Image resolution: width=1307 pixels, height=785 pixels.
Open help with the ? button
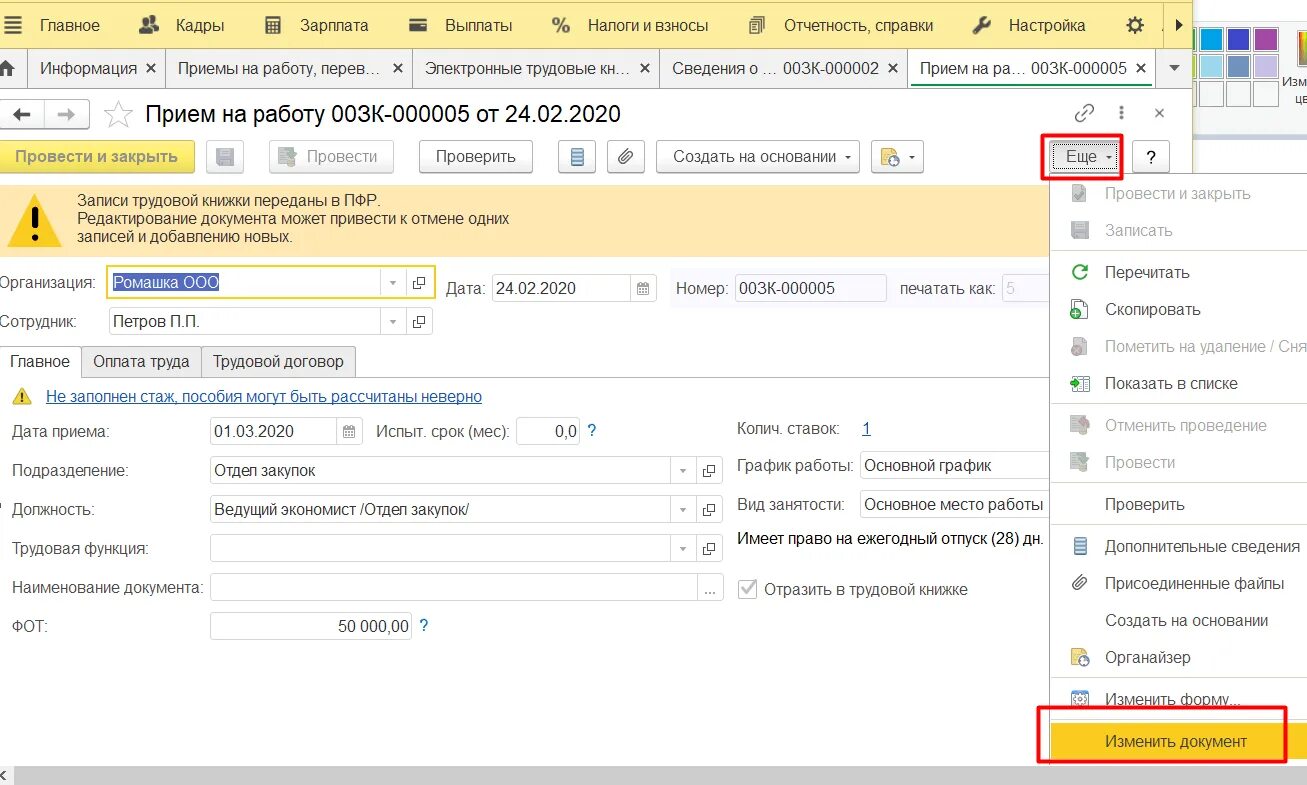pyautogui.click(x=1150, y=157)
